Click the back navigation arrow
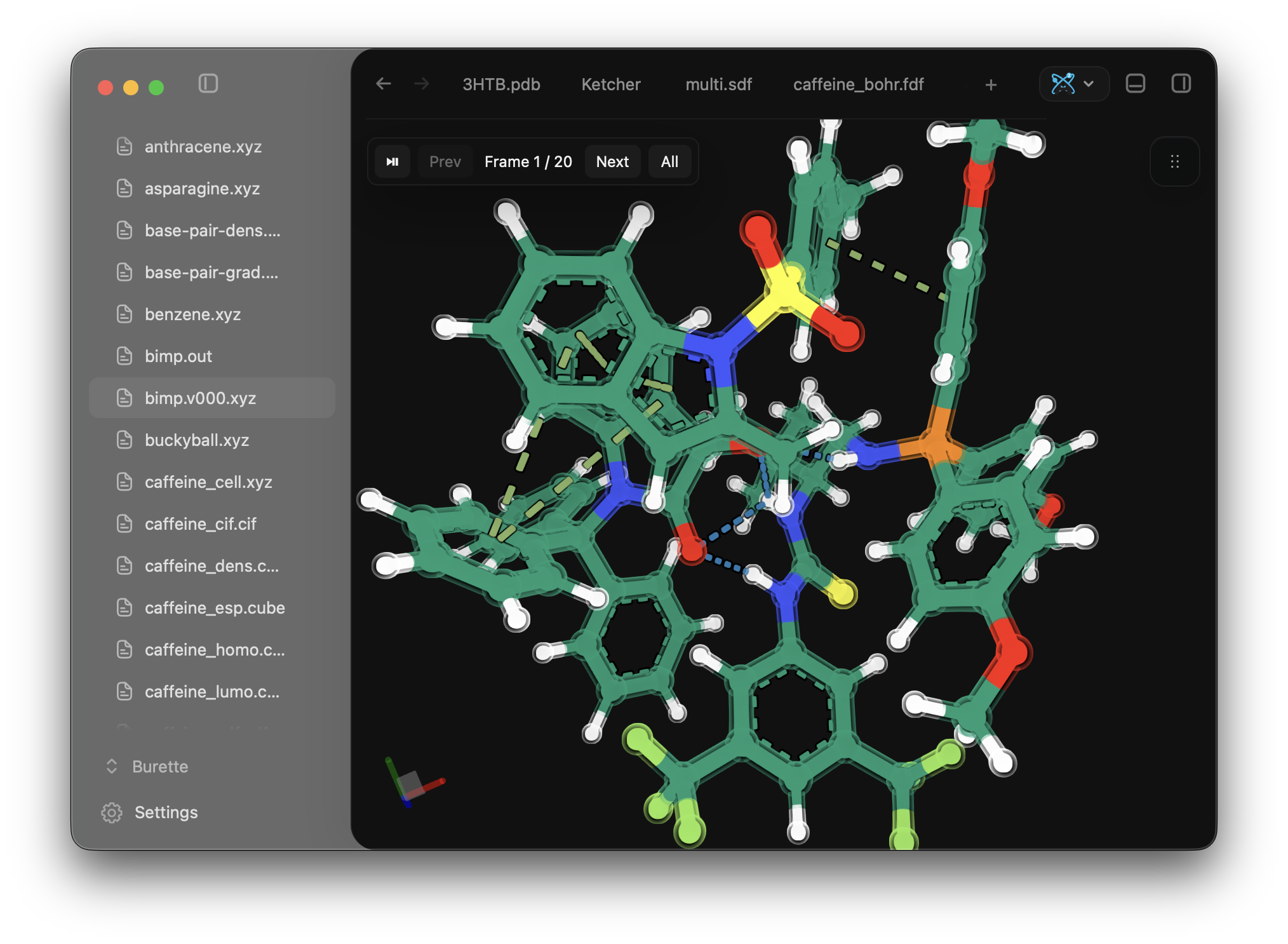Image resolution: width=1288 pixels, height=944 pixels. click(384, 84)
